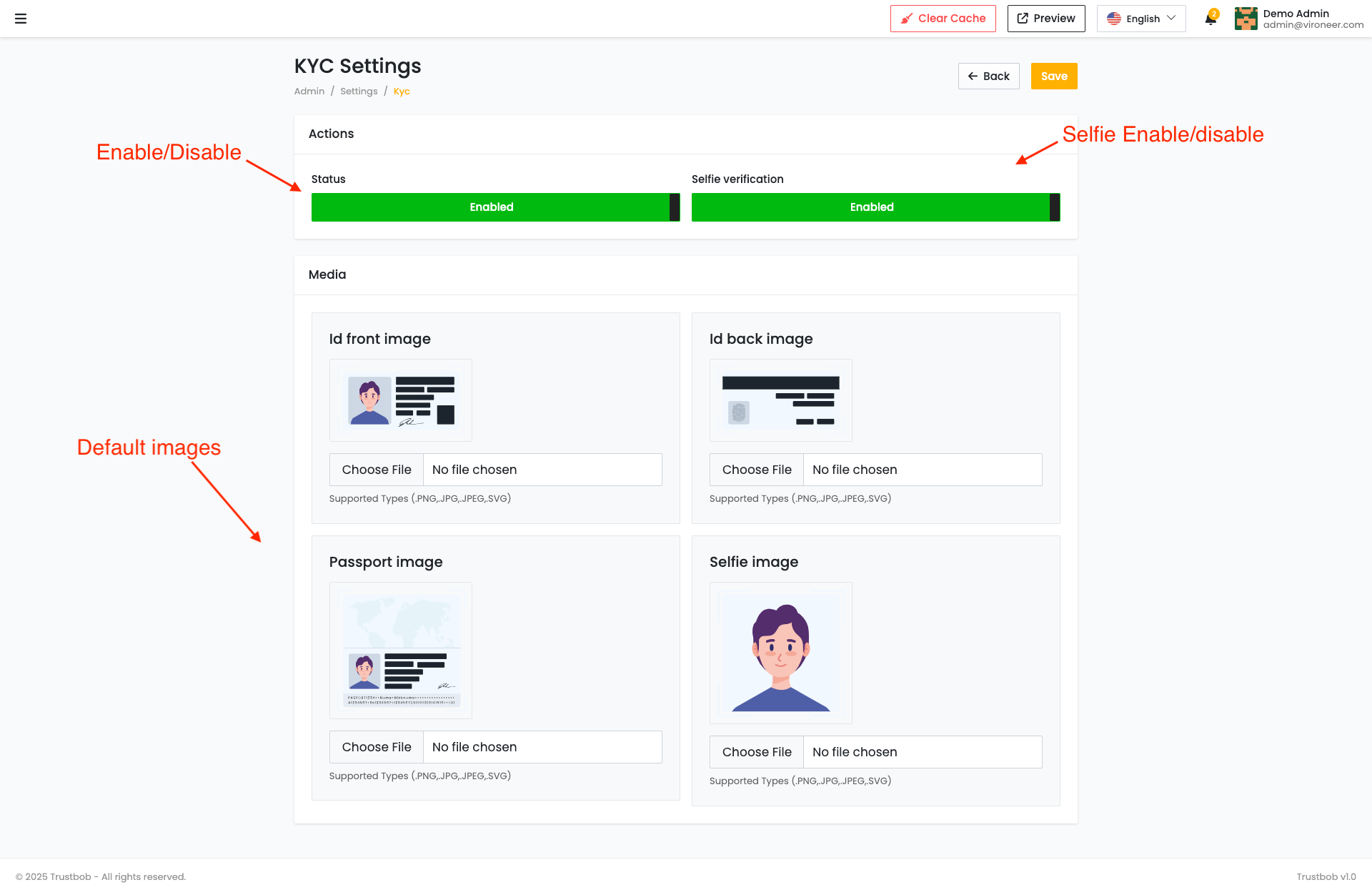The image size is (1372, 895).
Task: Click the Passport image thumbnail
Action: [401, 651]
